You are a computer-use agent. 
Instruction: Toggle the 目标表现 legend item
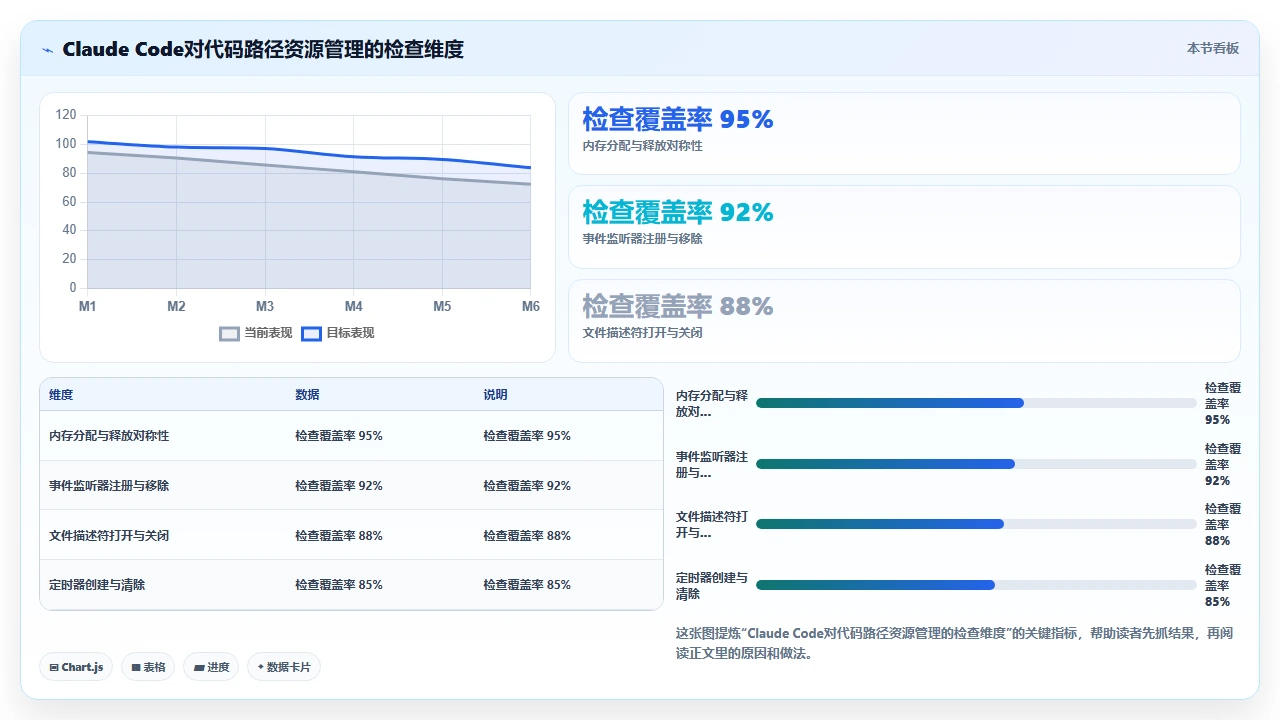pos(338,333)
